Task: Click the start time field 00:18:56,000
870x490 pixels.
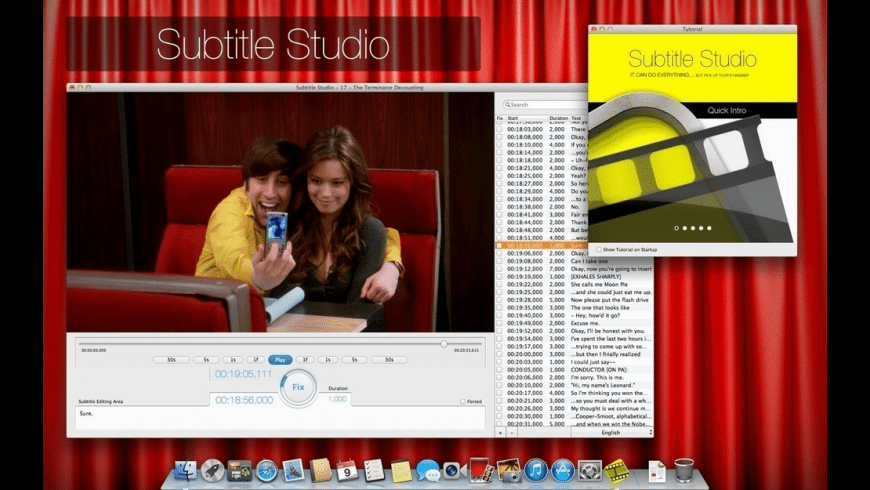Action: coord(244,400)
